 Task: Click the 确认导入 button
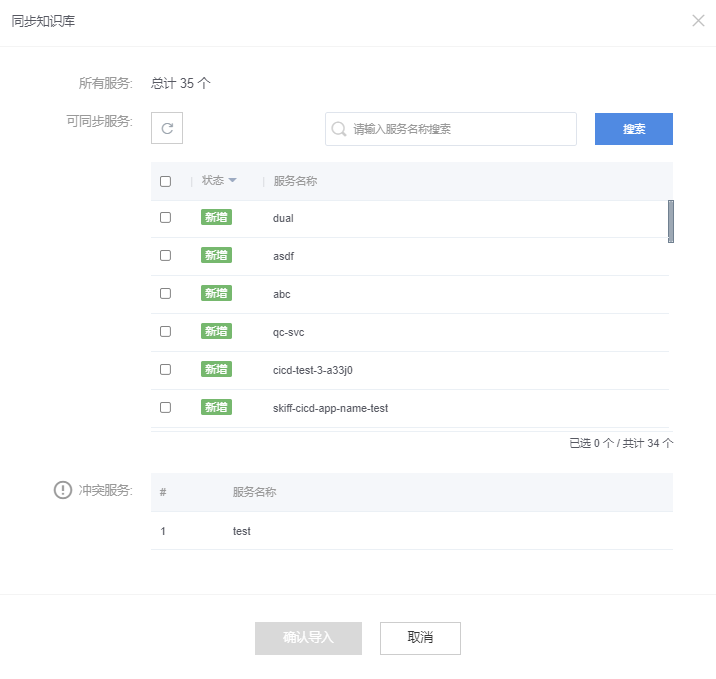tap(308, 638)
